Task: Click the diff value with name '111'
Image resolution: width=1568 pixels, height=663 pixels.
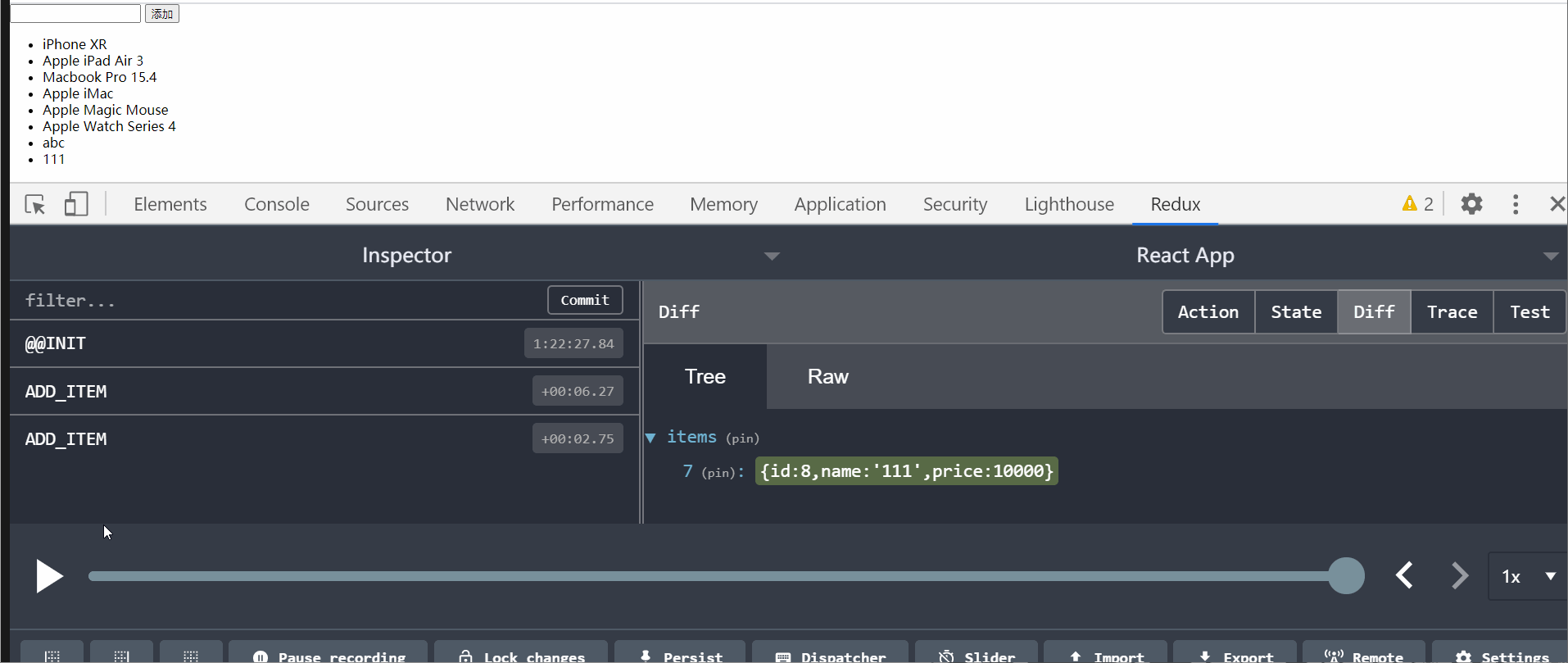Action: [906, 471]
